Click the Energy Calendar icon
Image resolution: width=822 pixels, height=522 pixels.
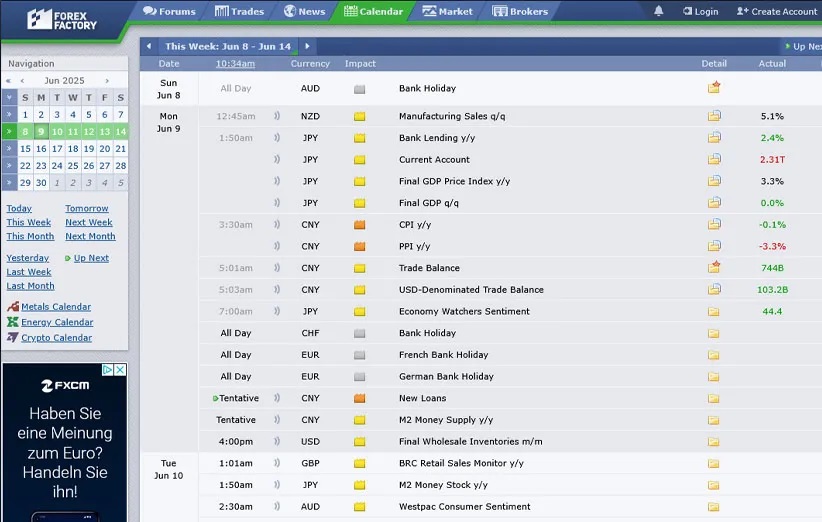[13, 322]
